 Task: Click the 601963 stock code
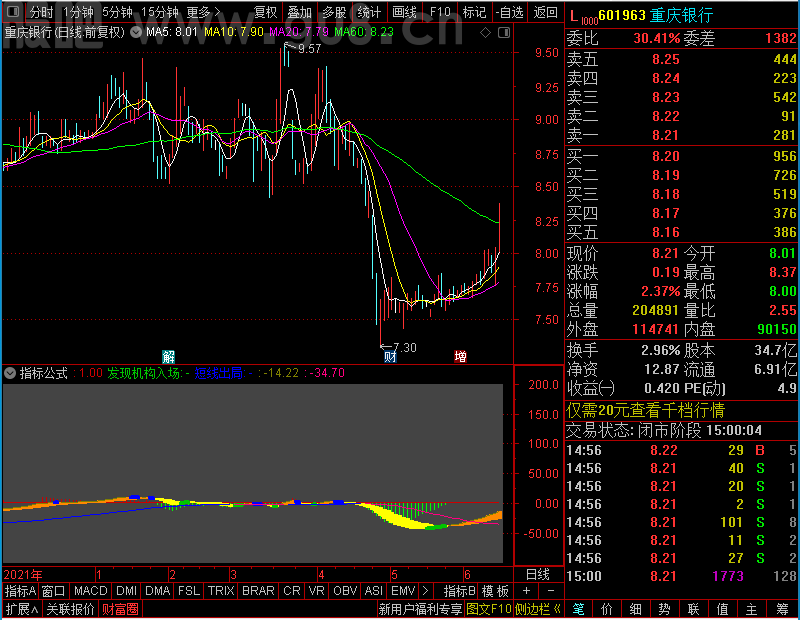(x=622, y=15)
